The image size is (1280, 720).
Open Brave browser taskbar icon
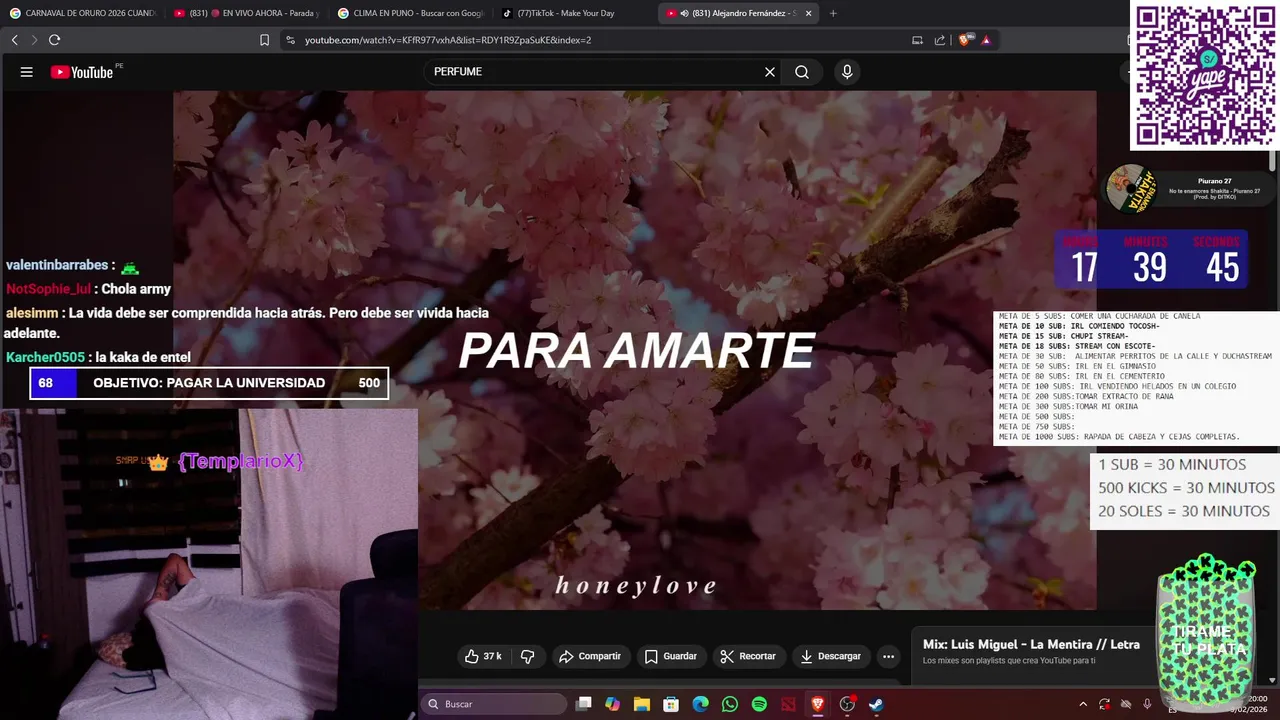coord(818,704)
